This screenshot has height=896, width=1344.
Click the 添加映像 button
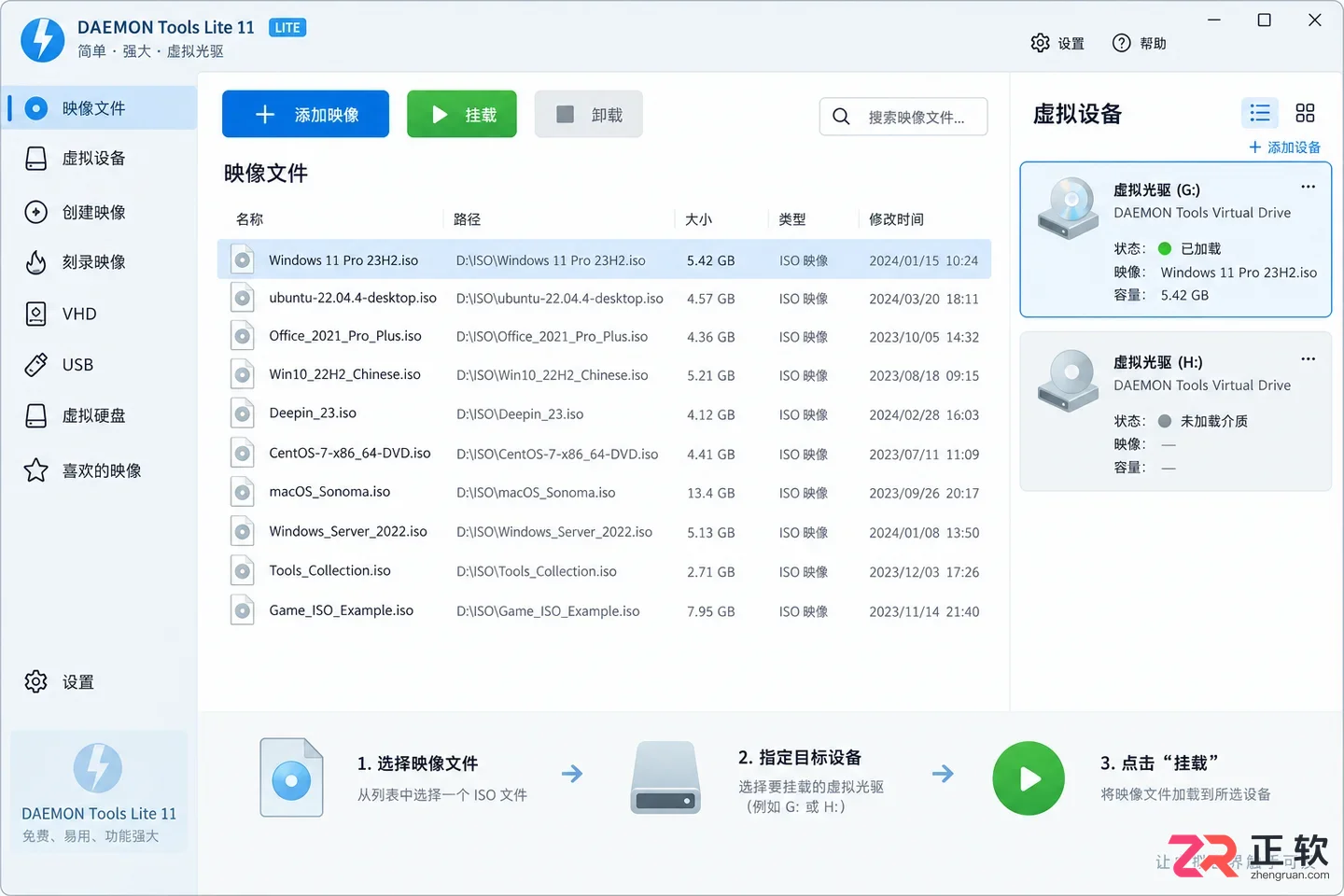305,114
